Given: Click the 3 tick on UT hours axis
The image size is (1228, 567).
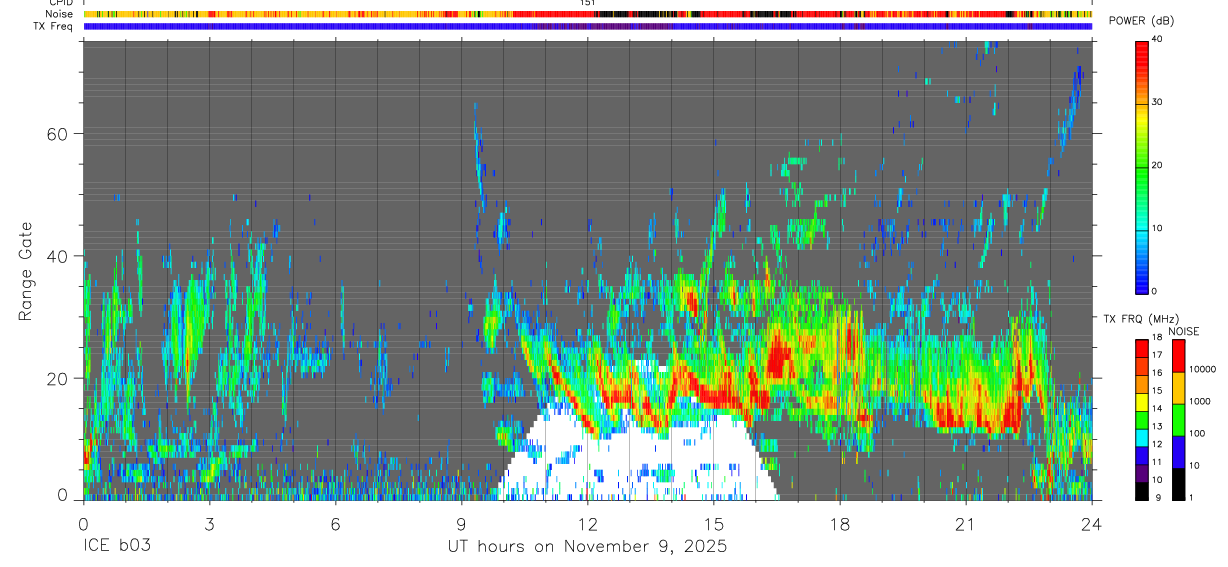Looking at the screenshot, I should click(x=209, y=524).
